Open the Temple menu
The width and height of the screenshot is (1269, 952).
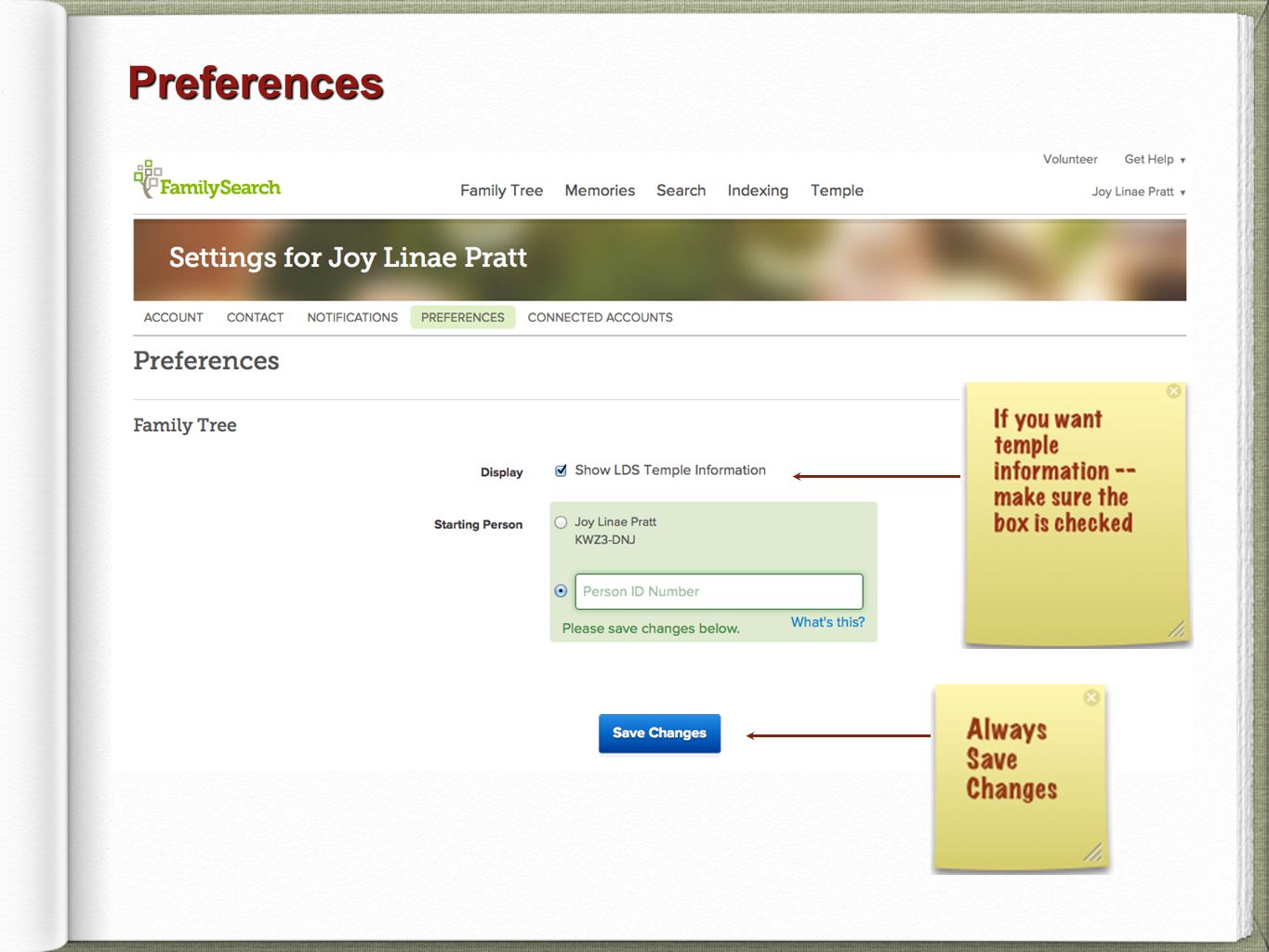pyautogui.click(x=837, y=191)
